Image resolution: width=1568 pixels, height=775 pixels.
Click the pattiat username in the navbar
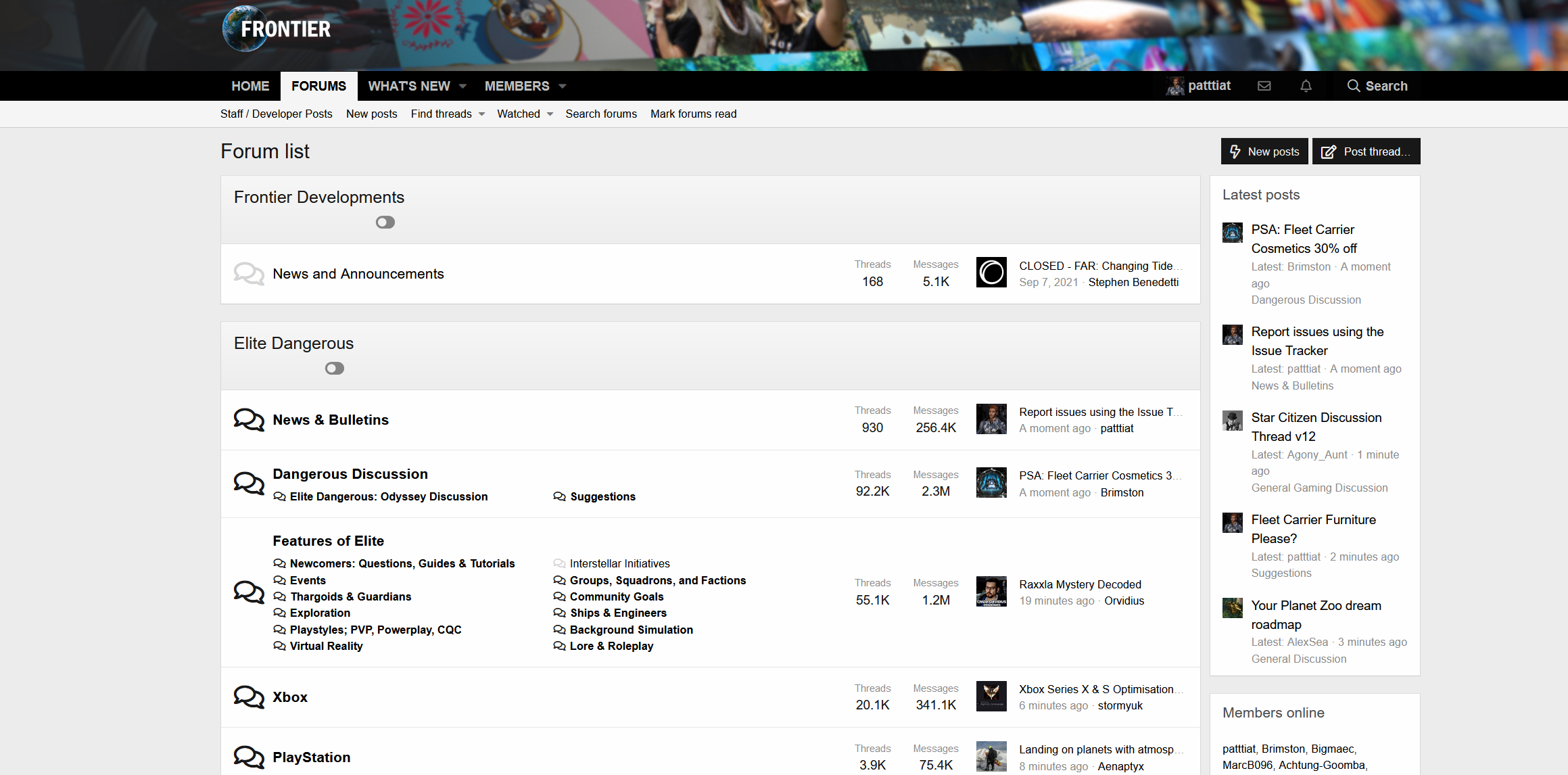point(1210,86)
